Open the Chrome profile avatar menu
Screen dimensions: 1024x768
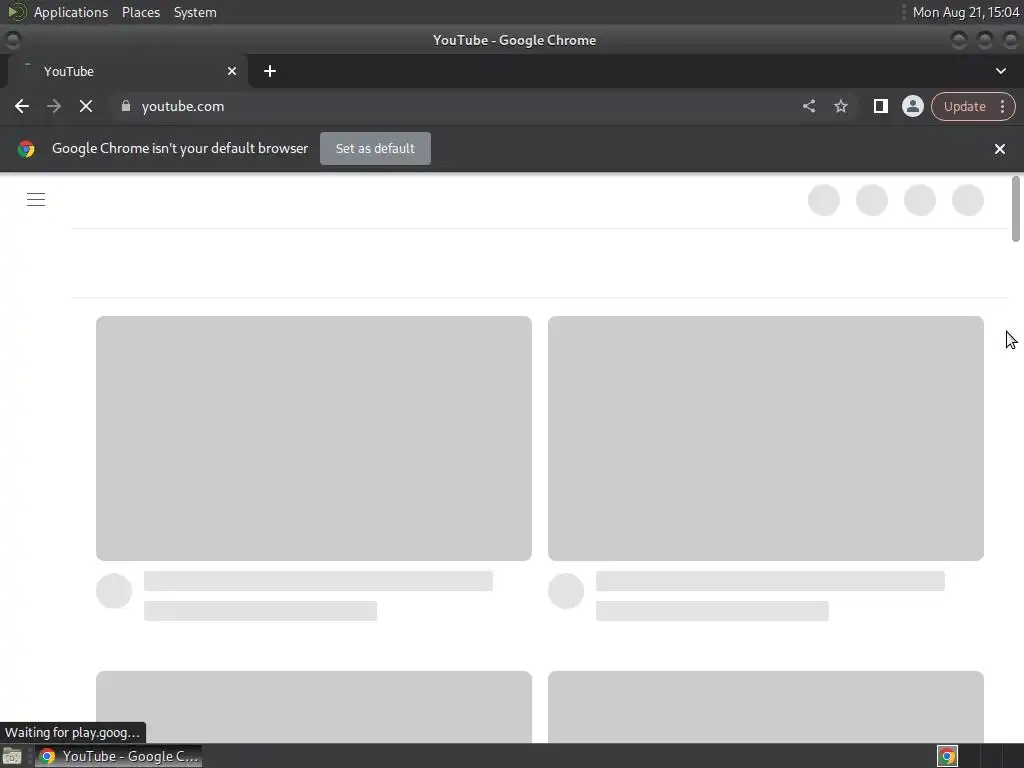pyautogui.click(x=912, y=106)
